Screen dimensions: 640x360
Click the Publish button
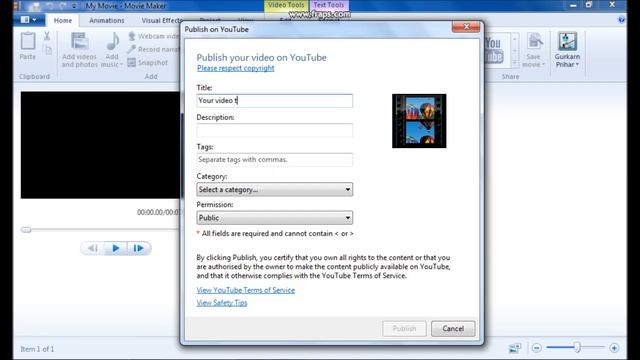404,329
